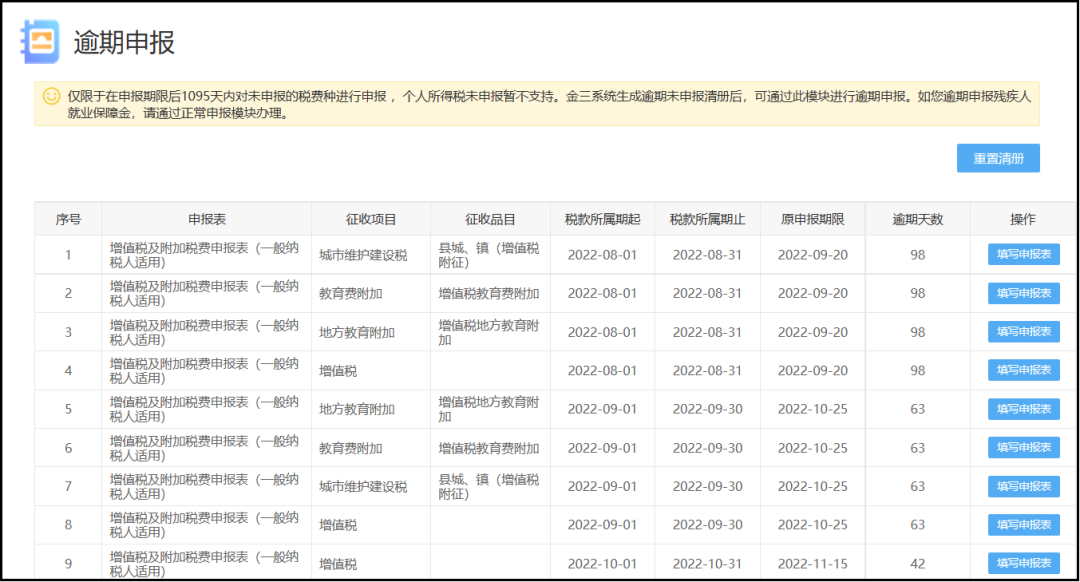
Task: Click the 逾期申报 page title
Action: coord(124,43)
